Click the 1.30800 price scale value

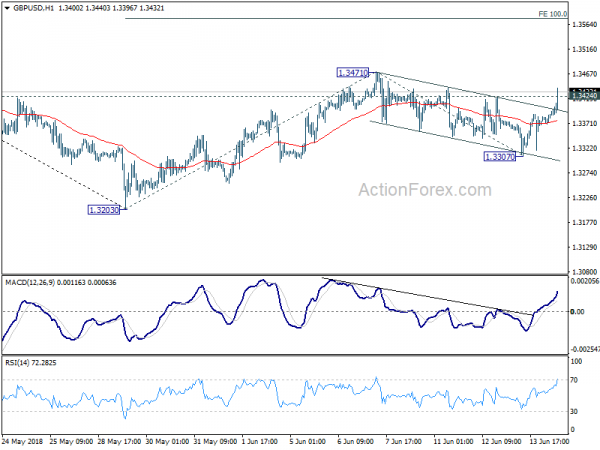point(584,272)
